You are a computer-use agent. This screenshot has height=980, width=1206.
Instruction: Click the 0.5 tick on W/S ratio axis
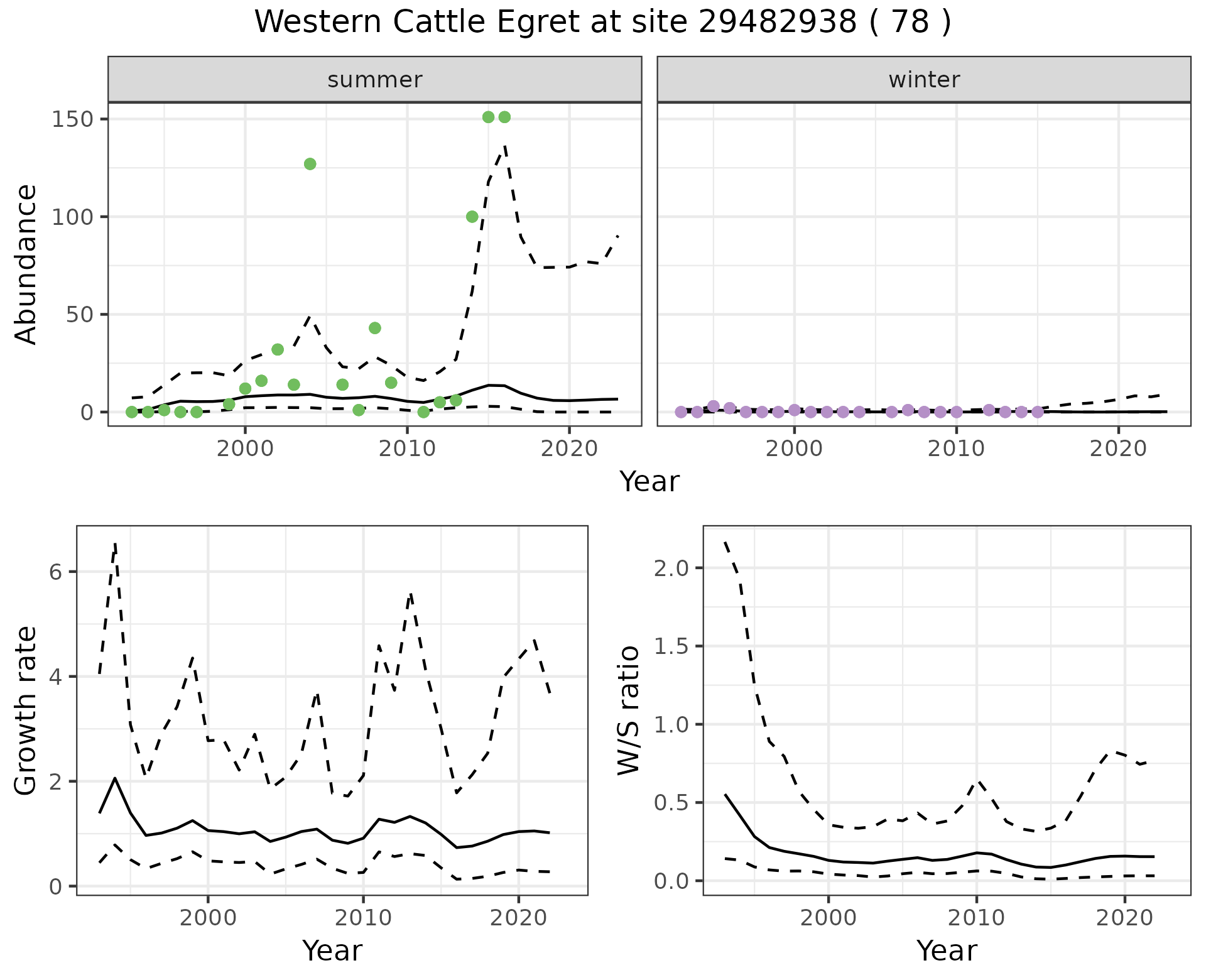[x=672, y=803]
